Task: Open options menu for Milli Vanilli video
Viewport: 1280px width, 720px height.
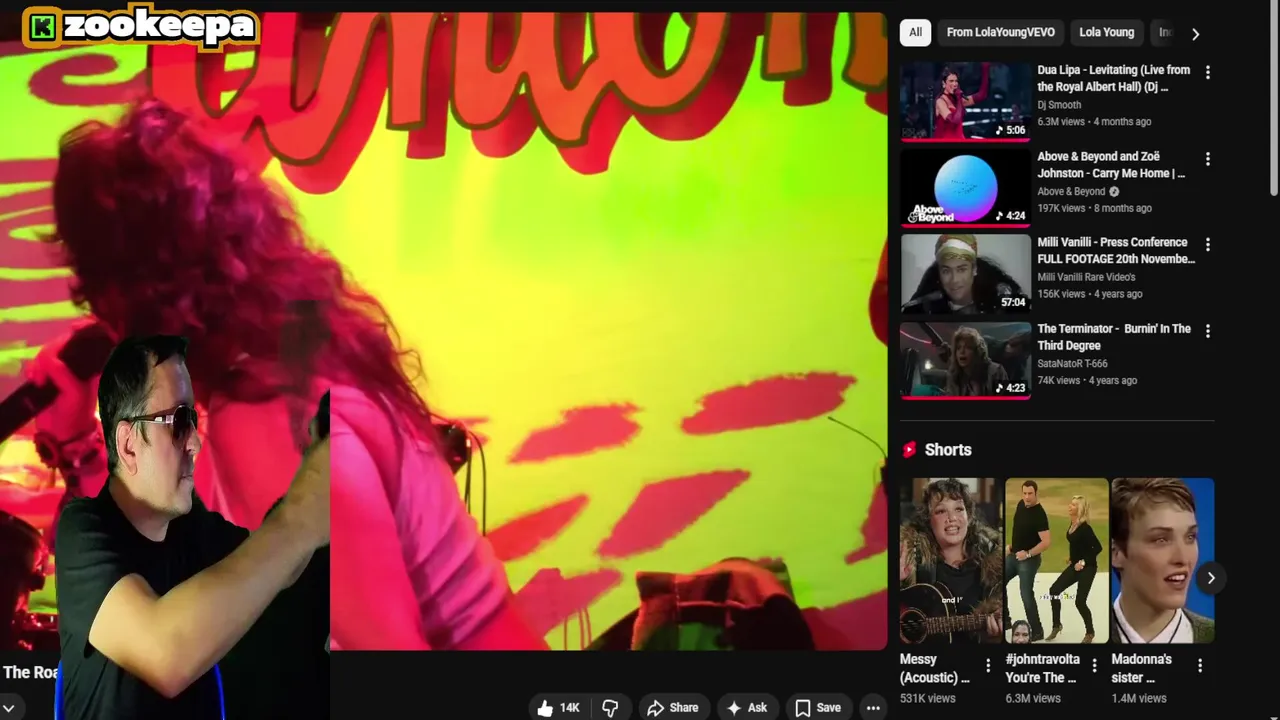Action: 1207,245
